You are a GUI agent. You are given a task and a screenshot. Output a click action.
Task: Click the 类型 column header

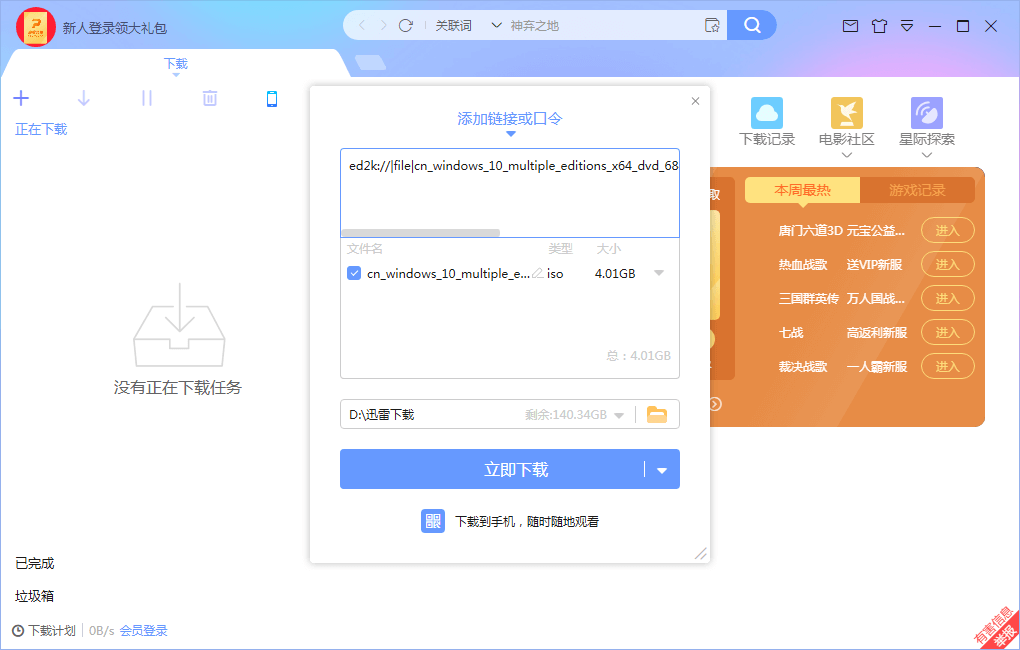click(x=561, y=249)
